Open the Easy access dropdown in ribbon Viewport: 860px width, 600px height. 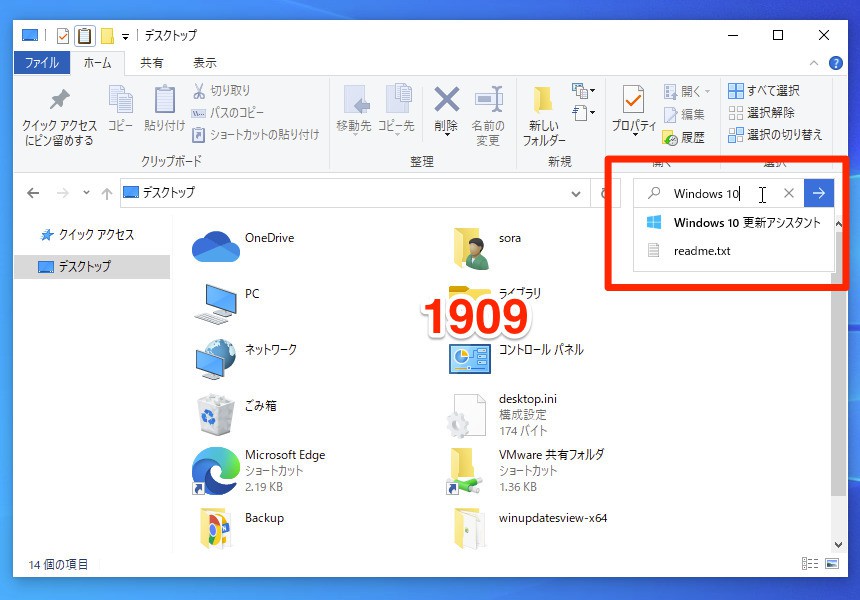pyautogui.click(x=583, y=113)
